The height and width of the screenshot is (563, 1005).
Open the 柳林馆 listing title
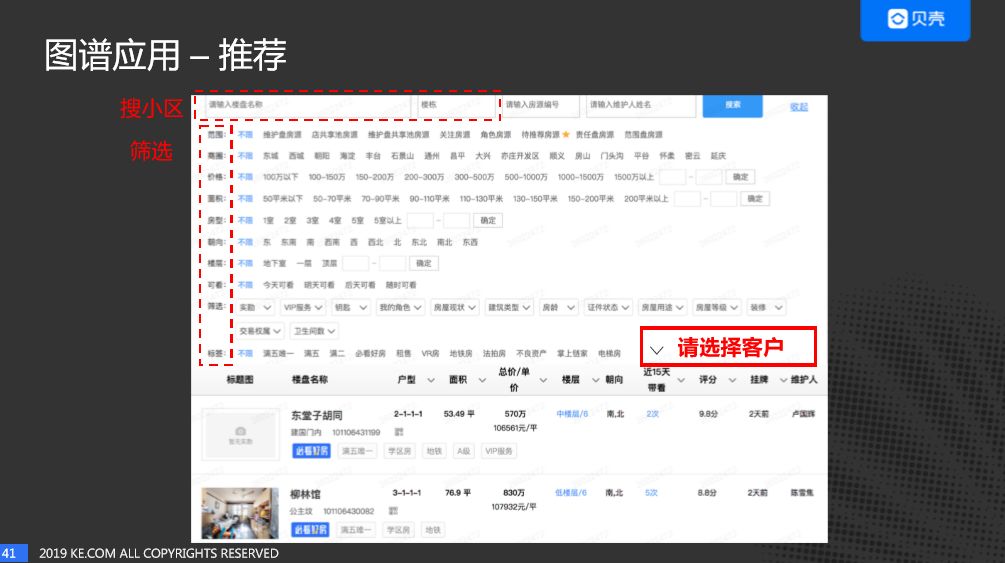coord(305,494)
